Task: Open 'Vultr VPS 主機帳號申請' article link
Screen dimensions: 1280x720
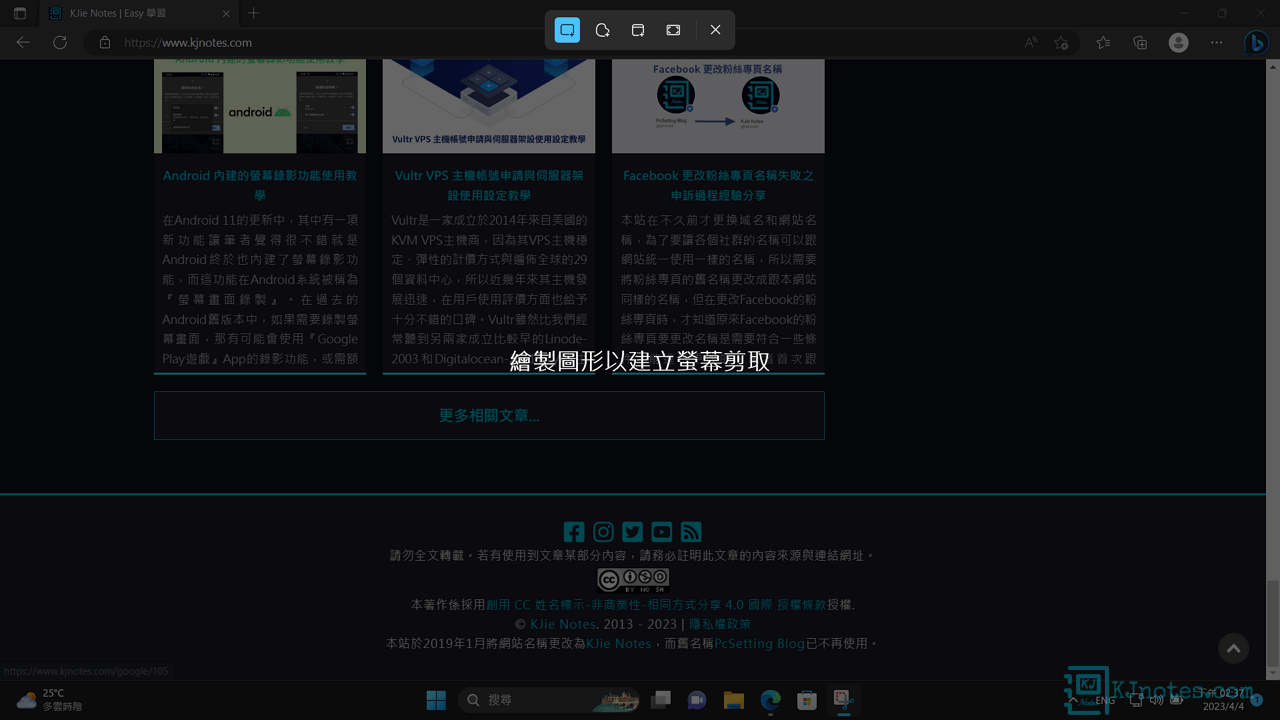Action: 489,185
